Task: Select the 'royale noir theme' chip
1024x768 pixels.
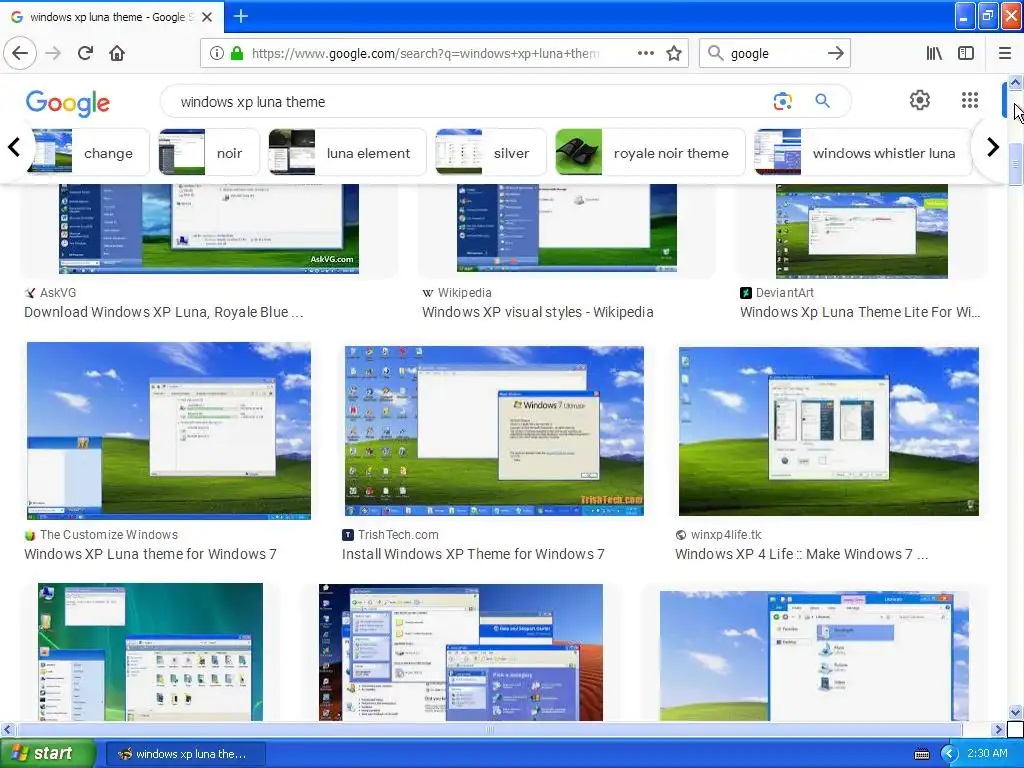Action: click(650, 152)
